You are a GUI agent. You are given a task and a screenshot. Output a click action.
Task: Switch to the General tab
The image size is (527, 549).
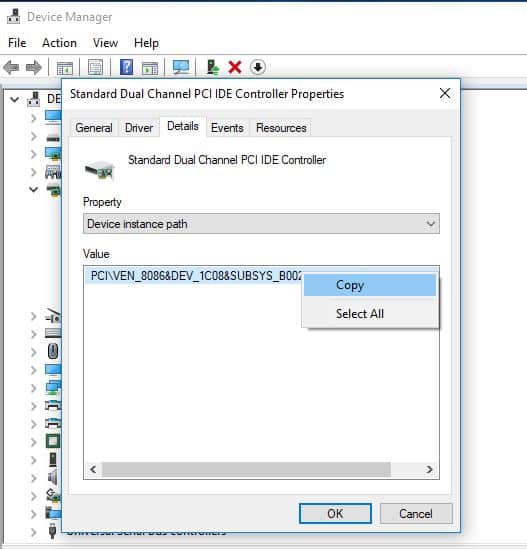(x=94, y=128)
